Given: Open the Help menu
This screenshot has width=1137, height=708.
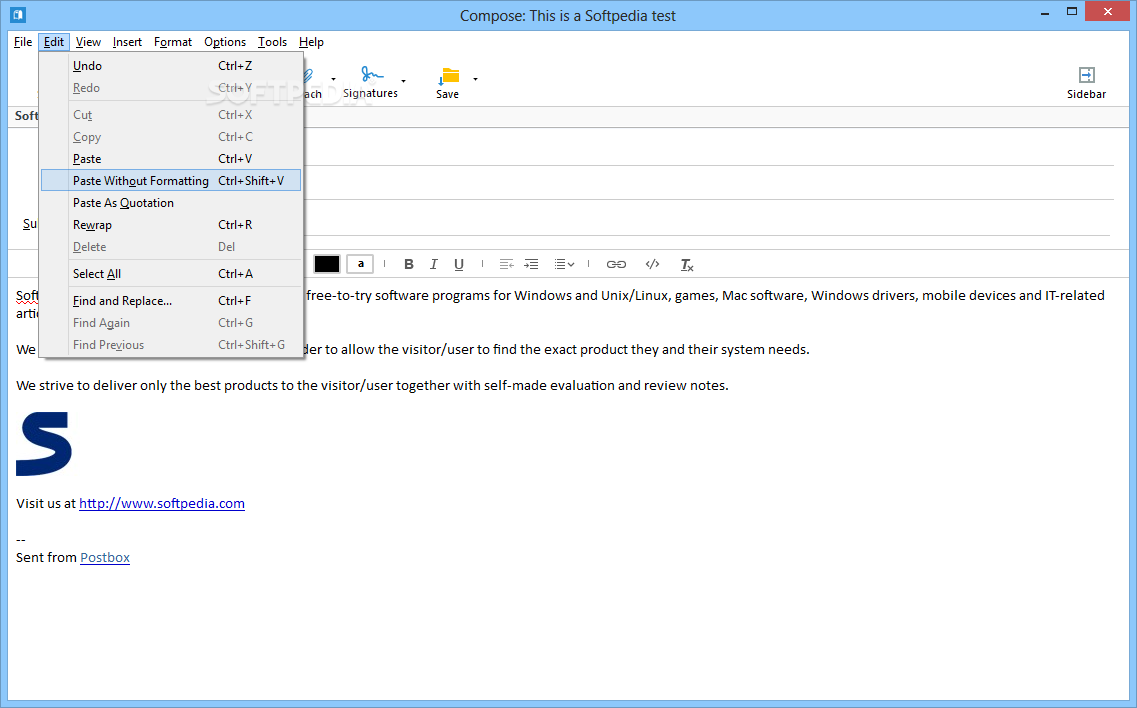Looking at the screenshot, I should pyautogui.click(x=311, y=42).
